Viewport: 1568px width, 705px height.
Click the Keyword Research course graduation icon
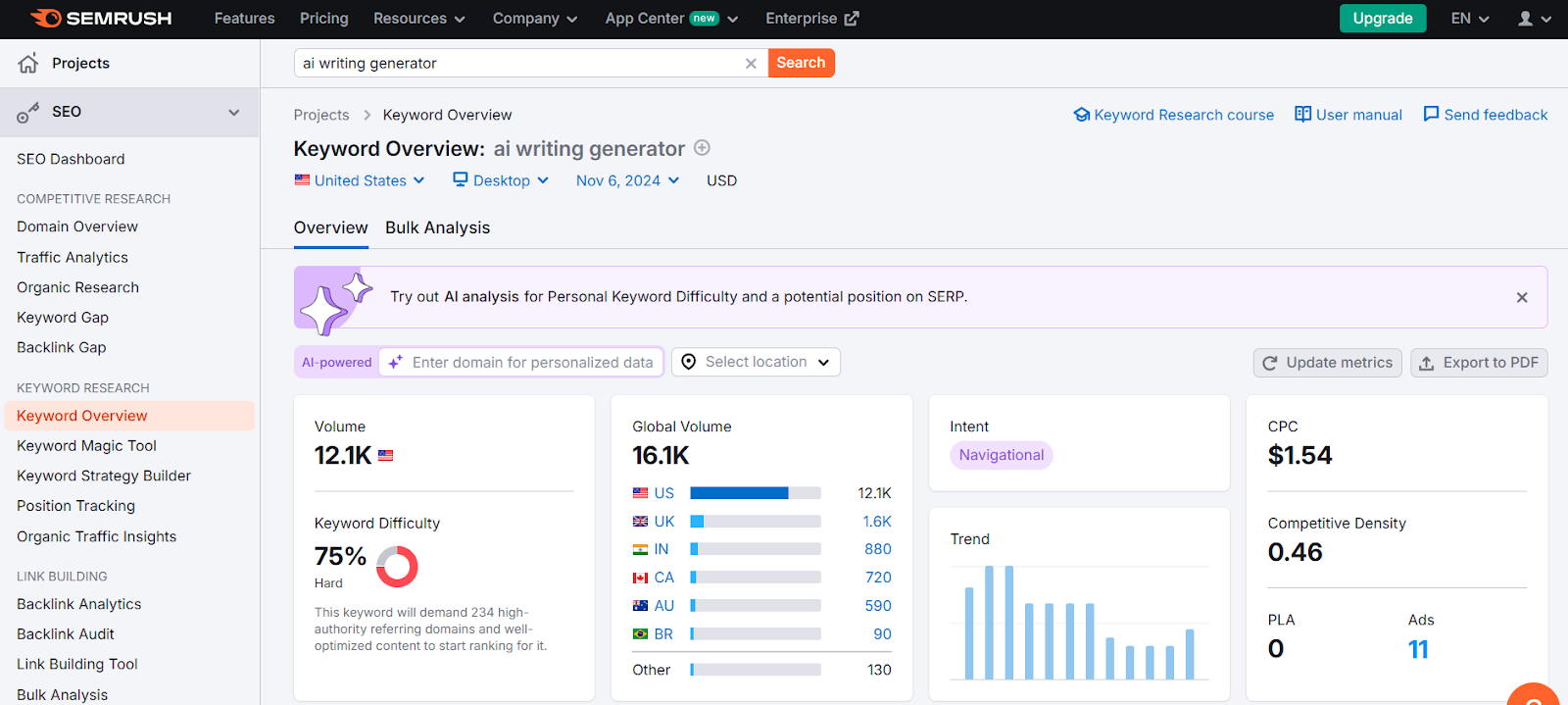[1082, 115]
